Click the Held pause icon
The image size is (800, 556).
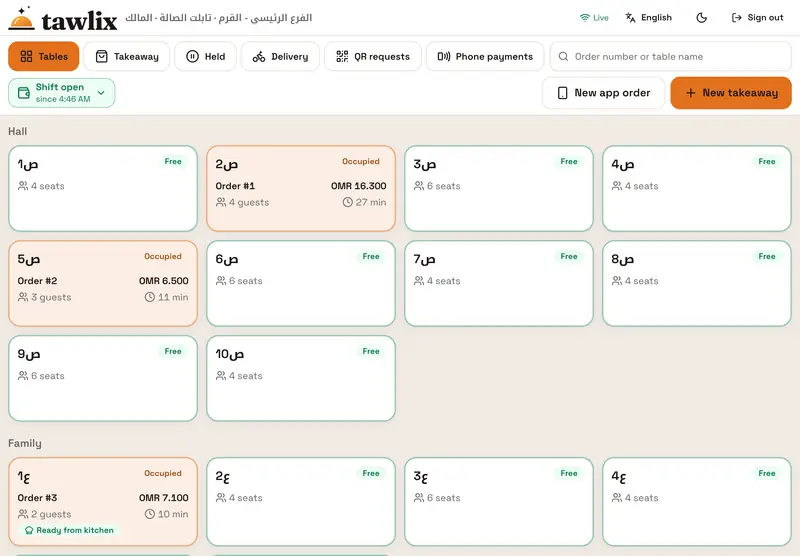pos(192,56)
